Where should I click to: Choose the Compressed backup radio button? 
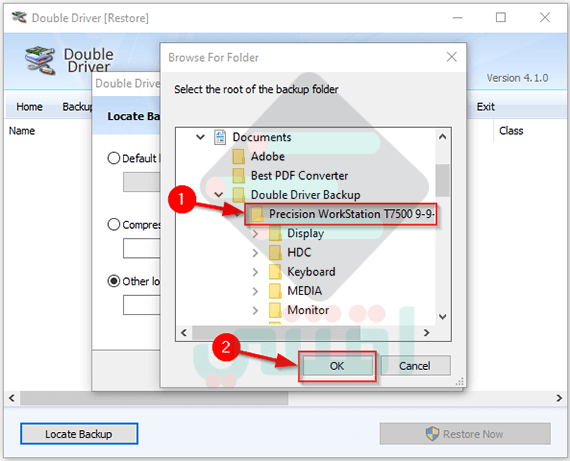coord(114,224)
